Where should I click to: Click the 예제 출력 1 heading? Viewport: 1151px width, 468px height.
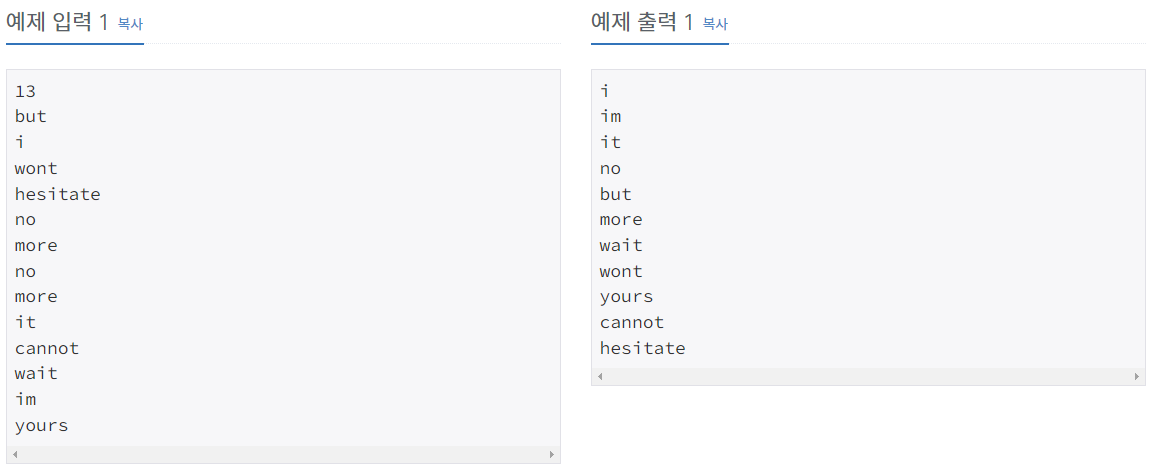(642, 23)
